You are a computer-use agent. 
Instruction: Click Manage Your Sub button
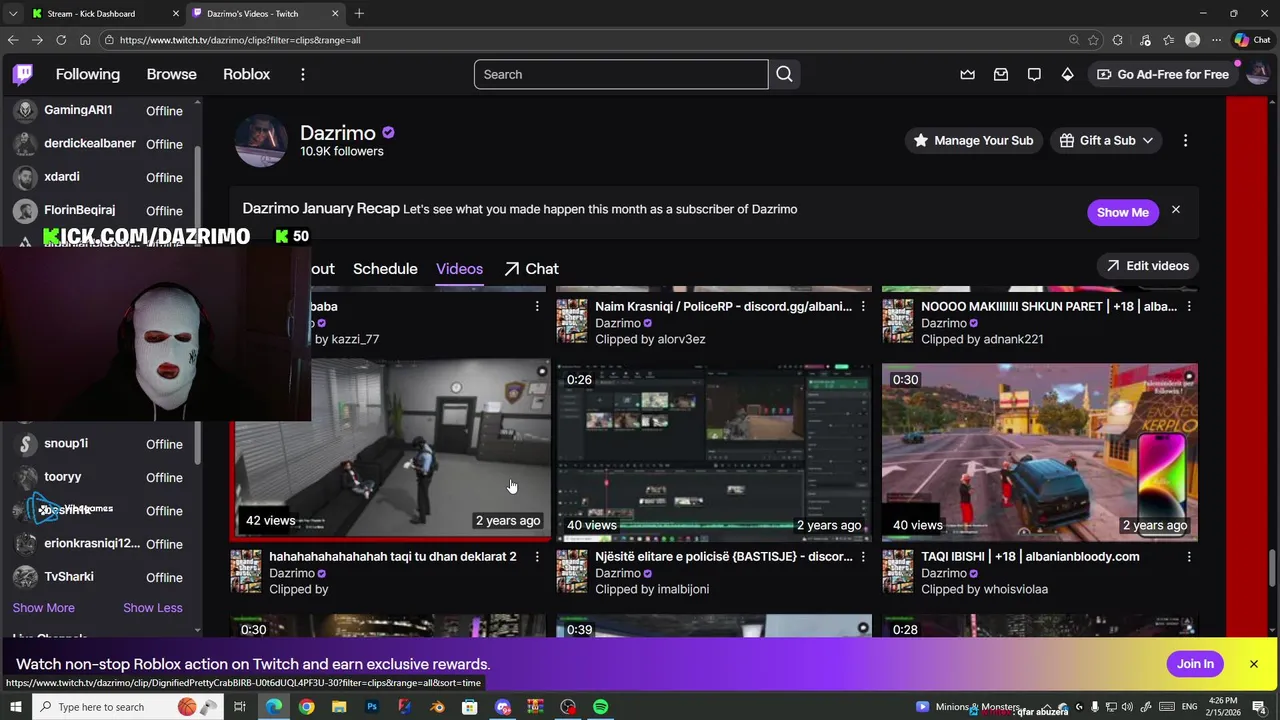point(972,140)
